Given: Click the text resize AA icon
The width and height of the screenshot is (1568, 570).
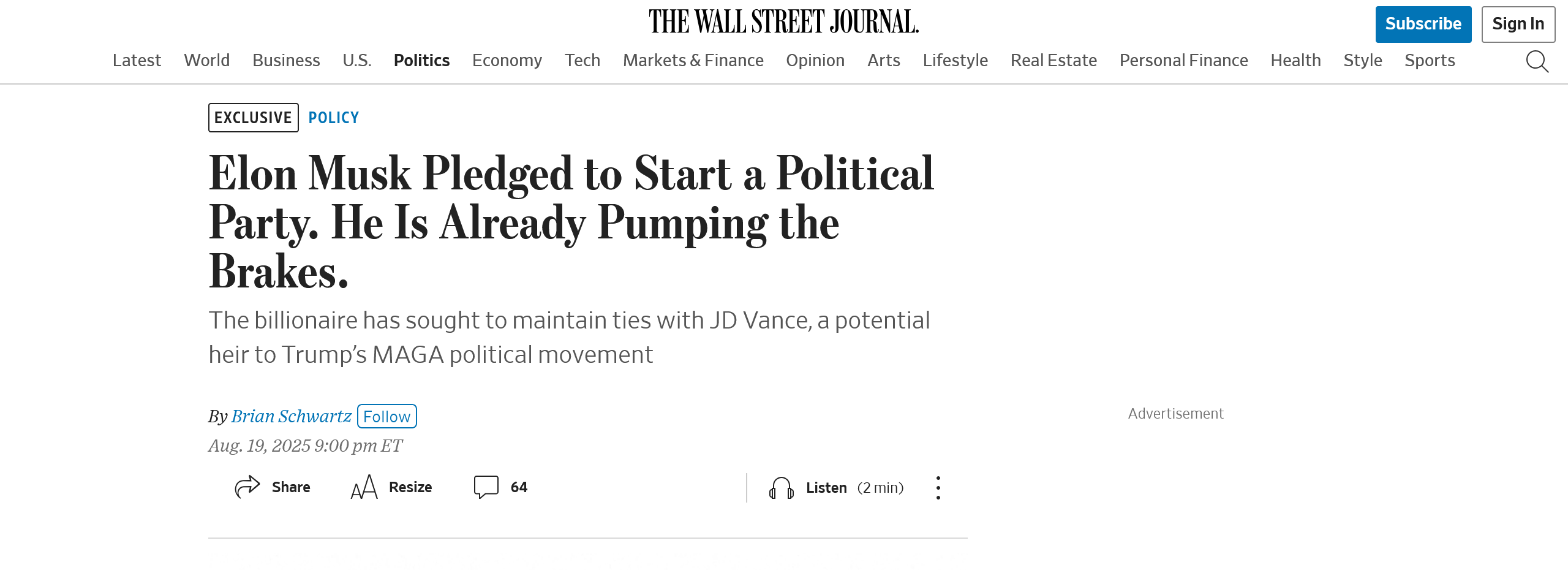Looking at the screenshot, I should click(364, 487).
